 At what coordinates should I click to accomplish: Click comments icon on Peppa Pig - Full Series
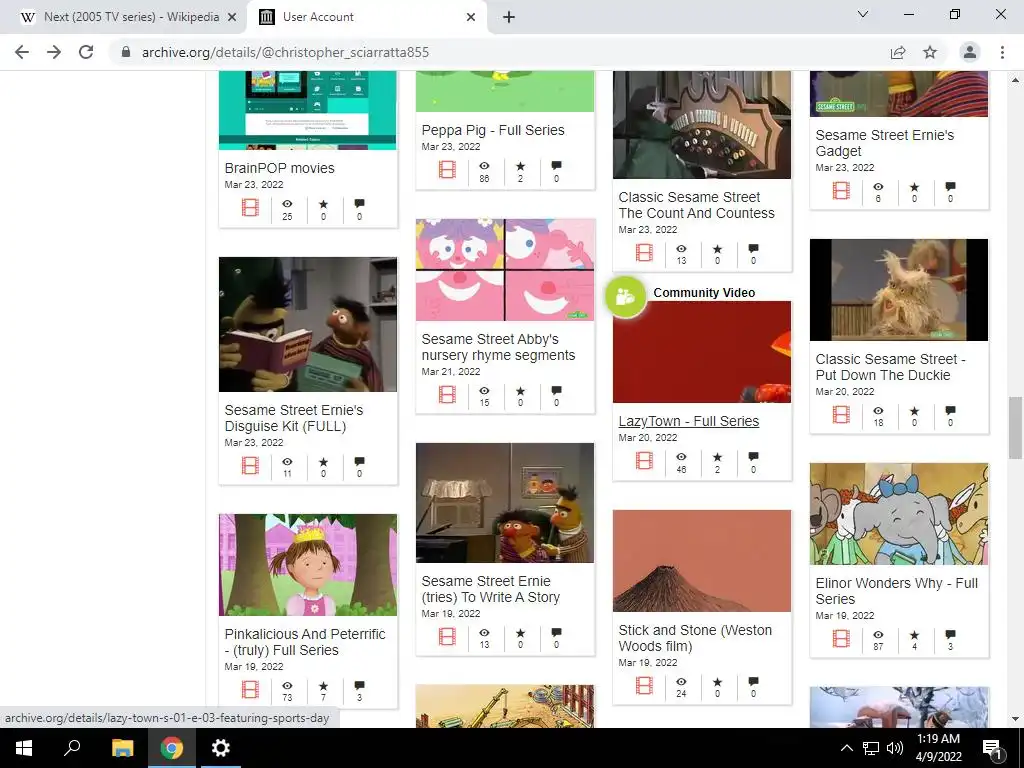(556, 166)
